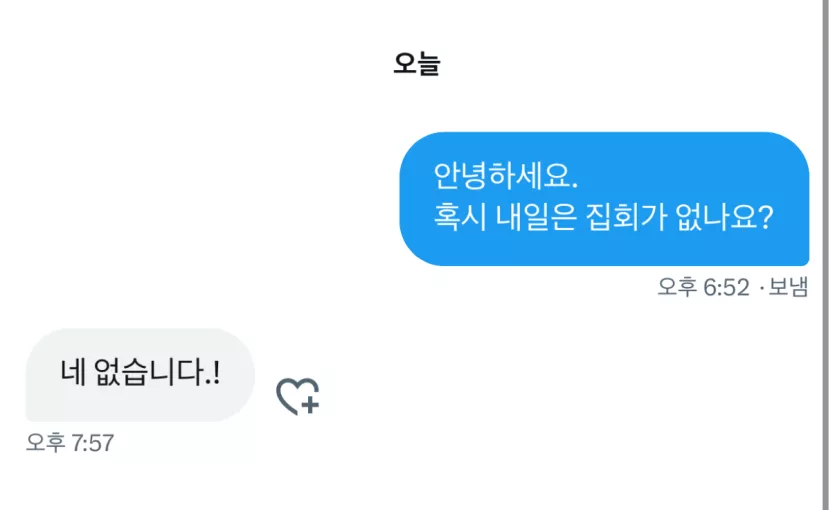
Task: Click the question mark ending the blue message
Action: pos(765,217)
